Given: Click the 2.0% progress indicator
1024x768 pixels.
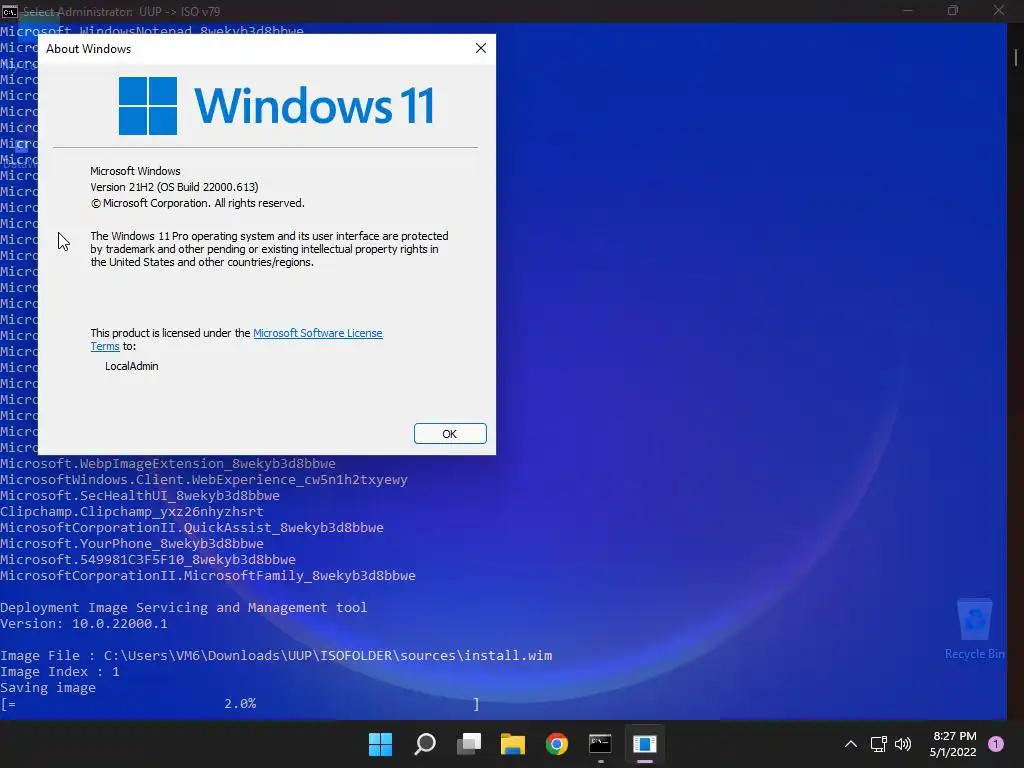Looking at the screenshot, I should [x=240, y=703].
